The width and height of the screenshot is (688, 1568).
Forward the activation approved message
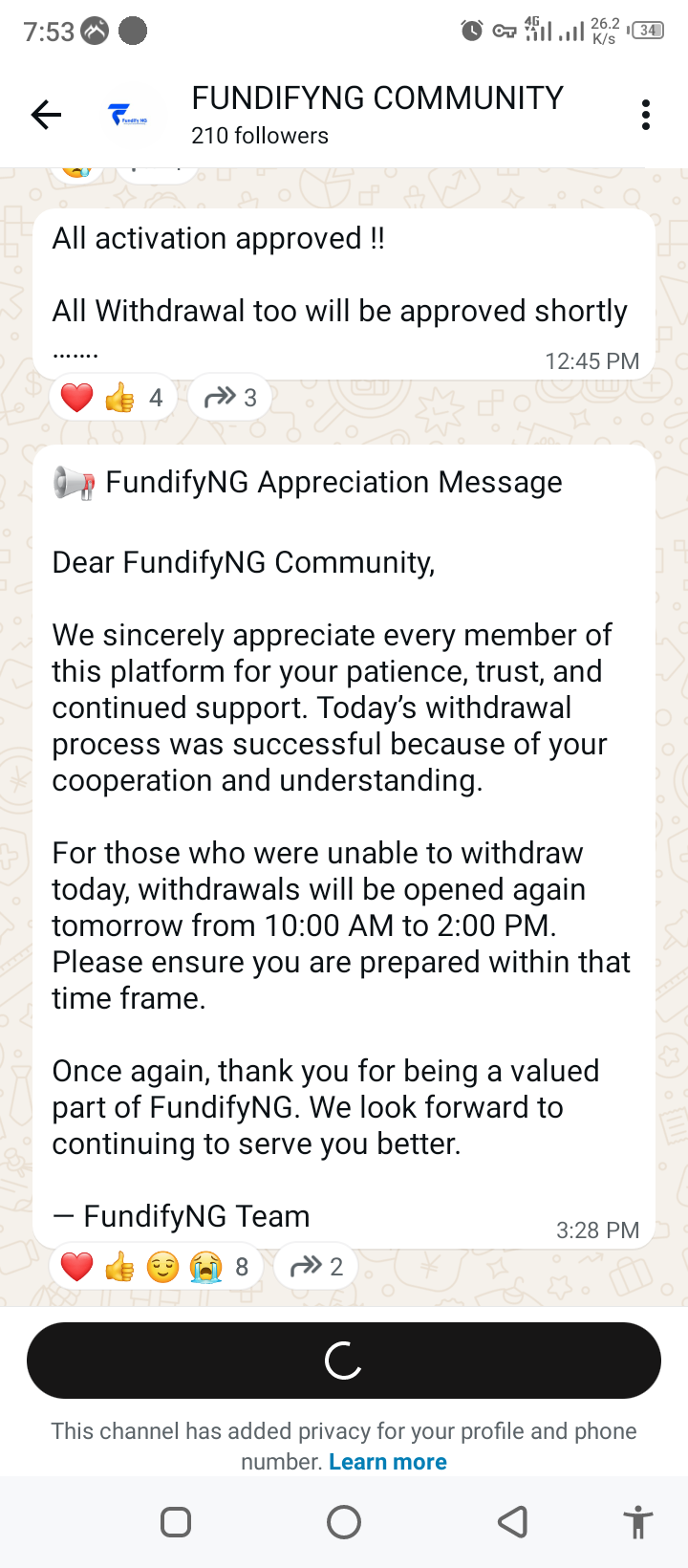tap(230, 397)
